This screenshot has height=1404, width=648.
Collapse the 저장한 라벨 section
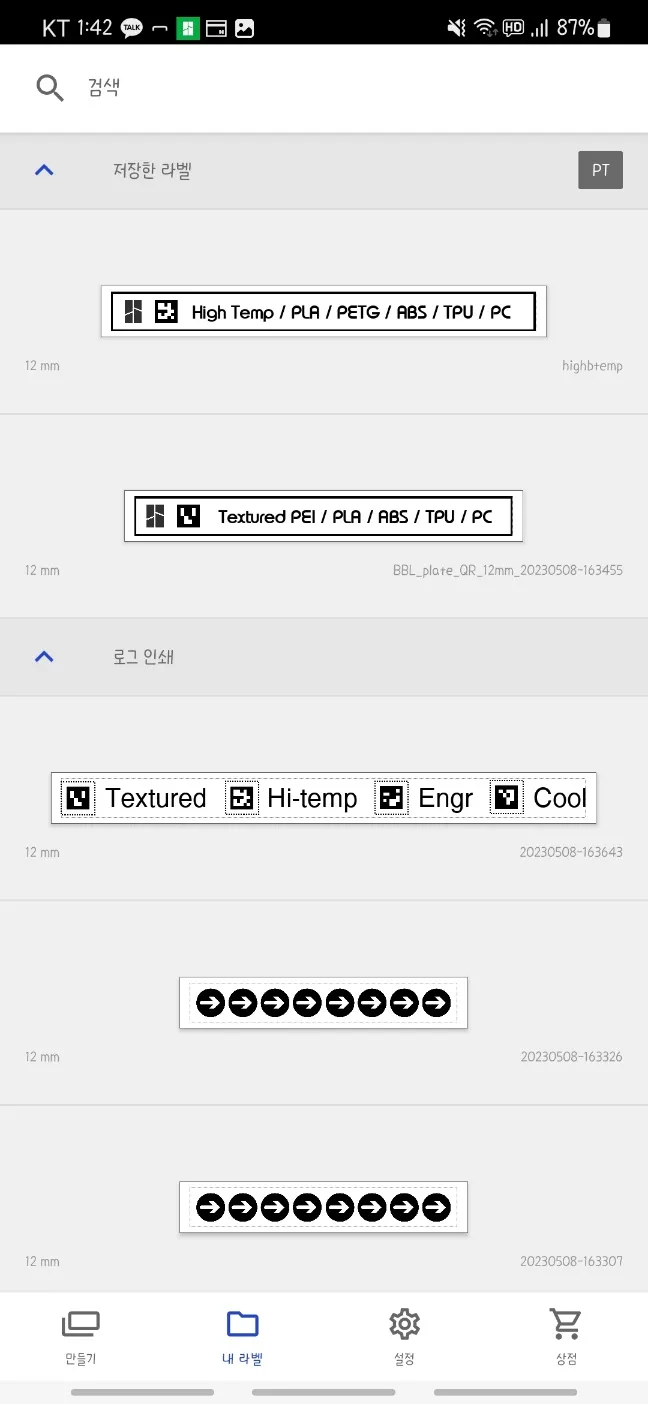tap(44, 170)
